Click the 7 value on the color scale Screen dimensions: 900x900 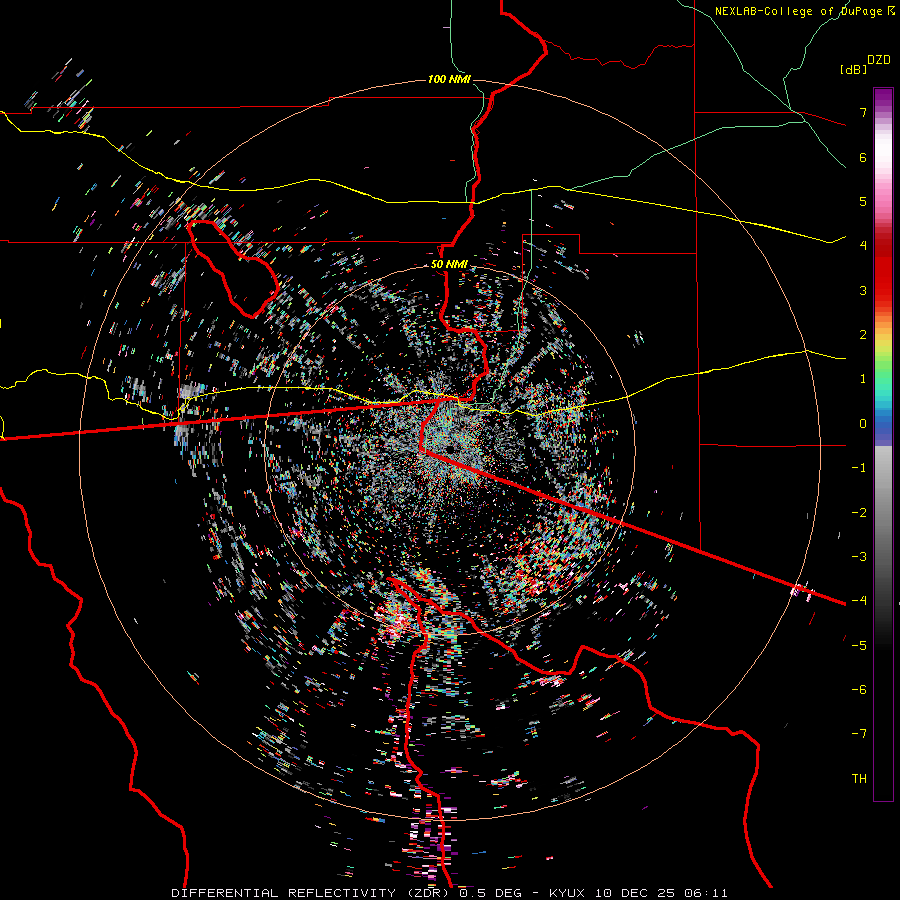[x=863, y=112]
